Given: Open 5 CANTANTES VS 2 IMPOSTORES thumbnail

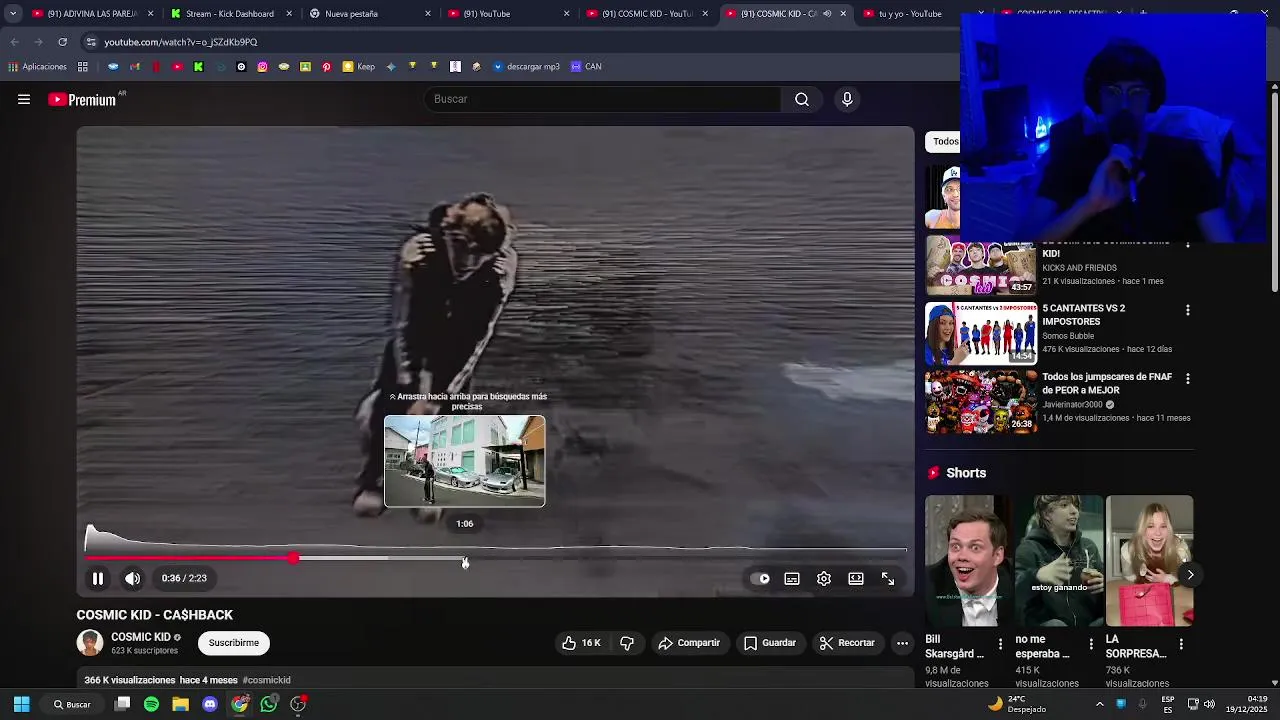Looking at the screenshot, I should click(x=981, y=334).
